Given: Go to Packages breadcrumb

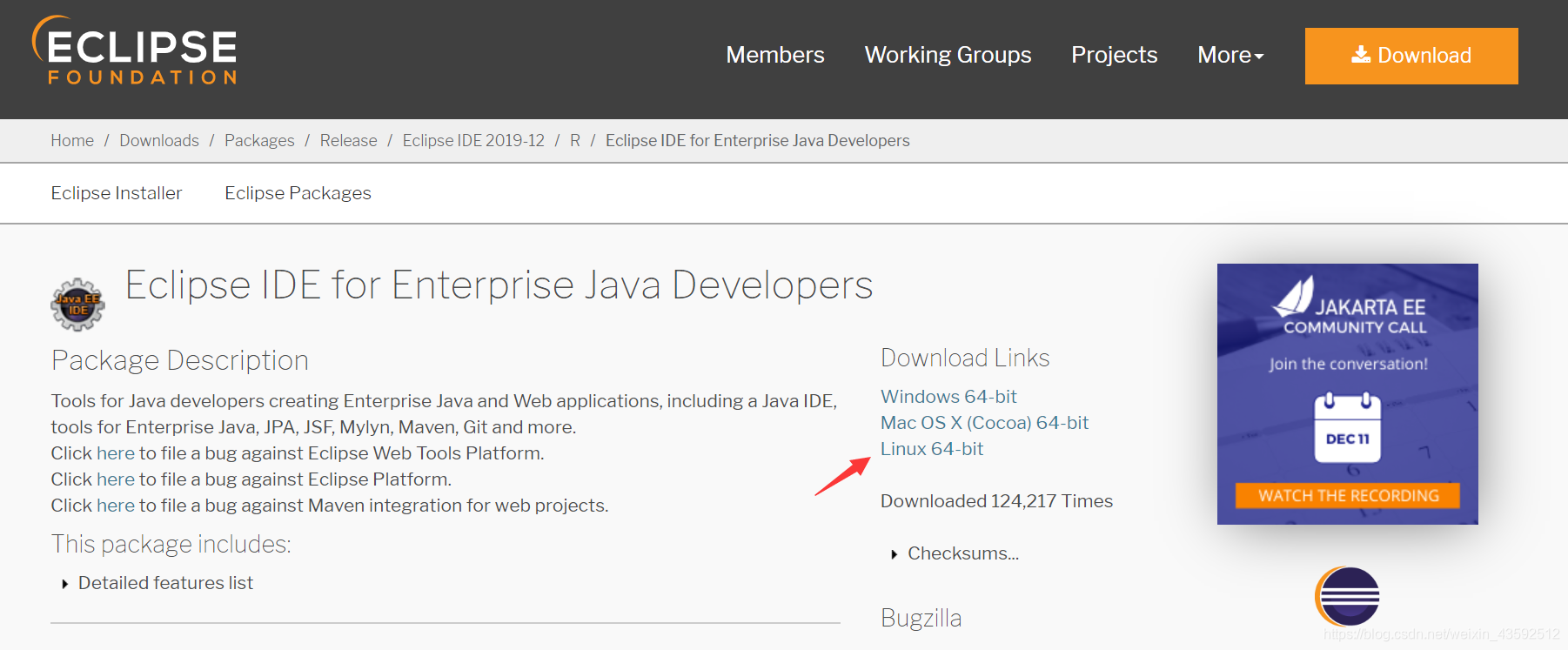Looking at the screenshot, I should click(259, 141).
